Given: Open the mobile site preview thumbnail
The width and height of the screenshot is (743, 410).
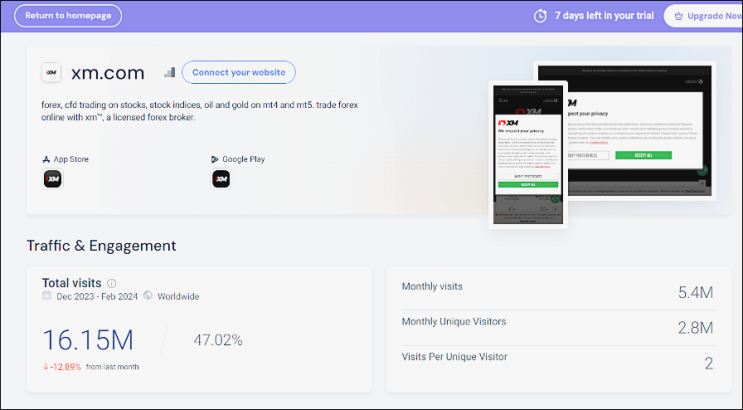Looking at the screenshot, I should pos(528,155).
